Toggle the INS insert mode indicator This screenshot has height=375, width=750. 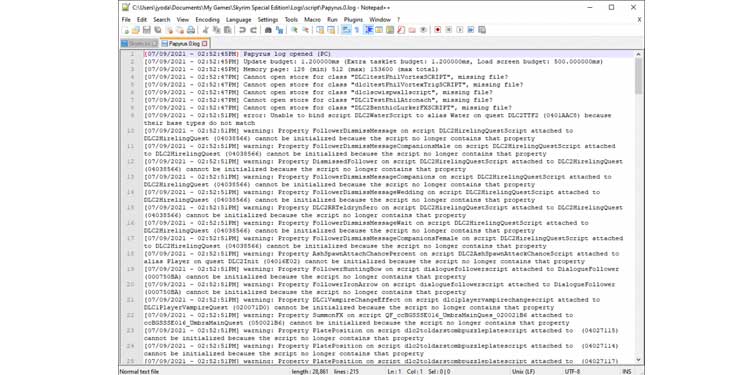tap(627, 371)
